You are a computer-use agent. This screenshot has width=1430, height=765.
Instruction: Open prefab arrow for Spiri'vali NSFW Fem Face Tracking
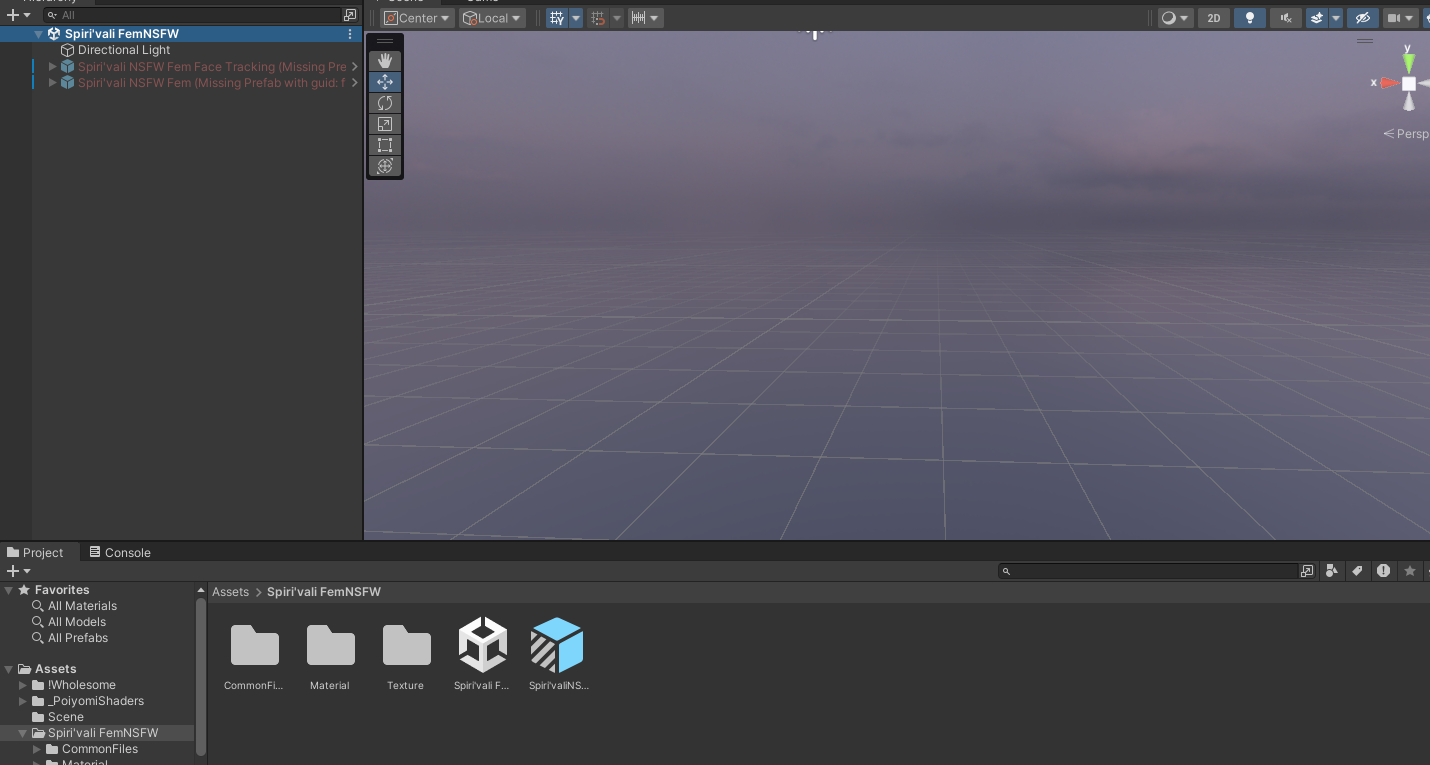pos(355,67)
